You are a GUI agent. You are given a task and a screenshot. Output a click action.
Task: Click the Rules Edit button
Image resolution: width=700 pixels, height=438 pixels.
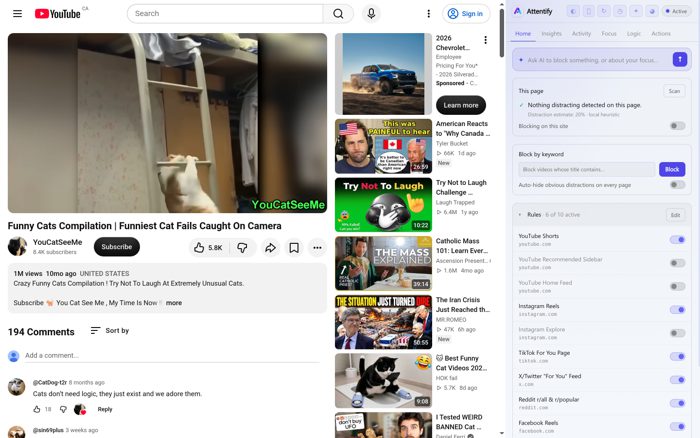675,215
